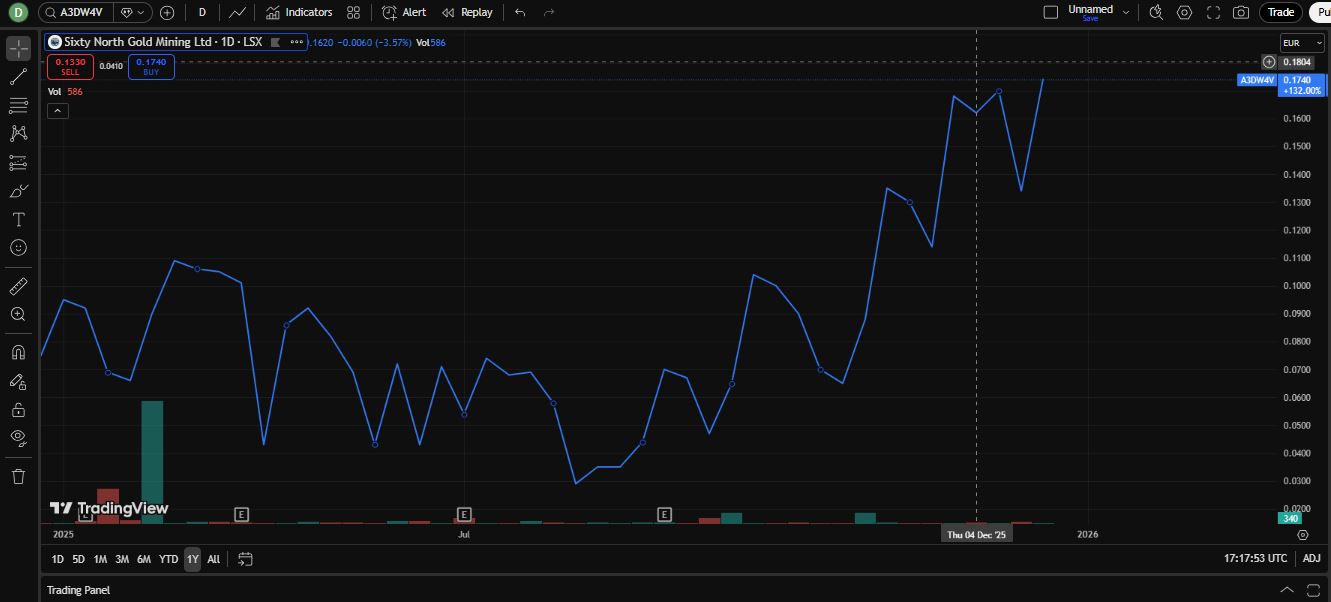Switch to the 1M time range
The width and height of the screenshot is (1331, 602).
pos(100,559)
